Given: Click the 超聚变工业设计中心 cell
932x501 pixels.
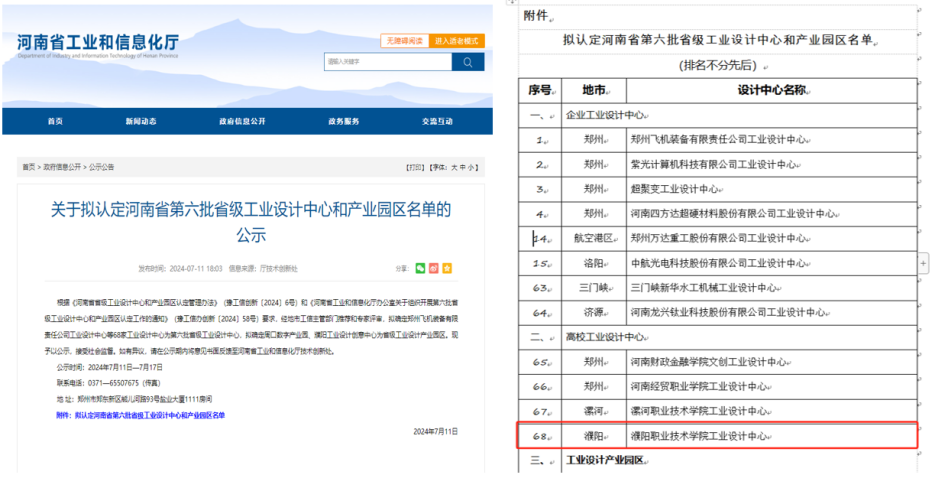Looking at the screenshot, I should click(x=772, y=189).
